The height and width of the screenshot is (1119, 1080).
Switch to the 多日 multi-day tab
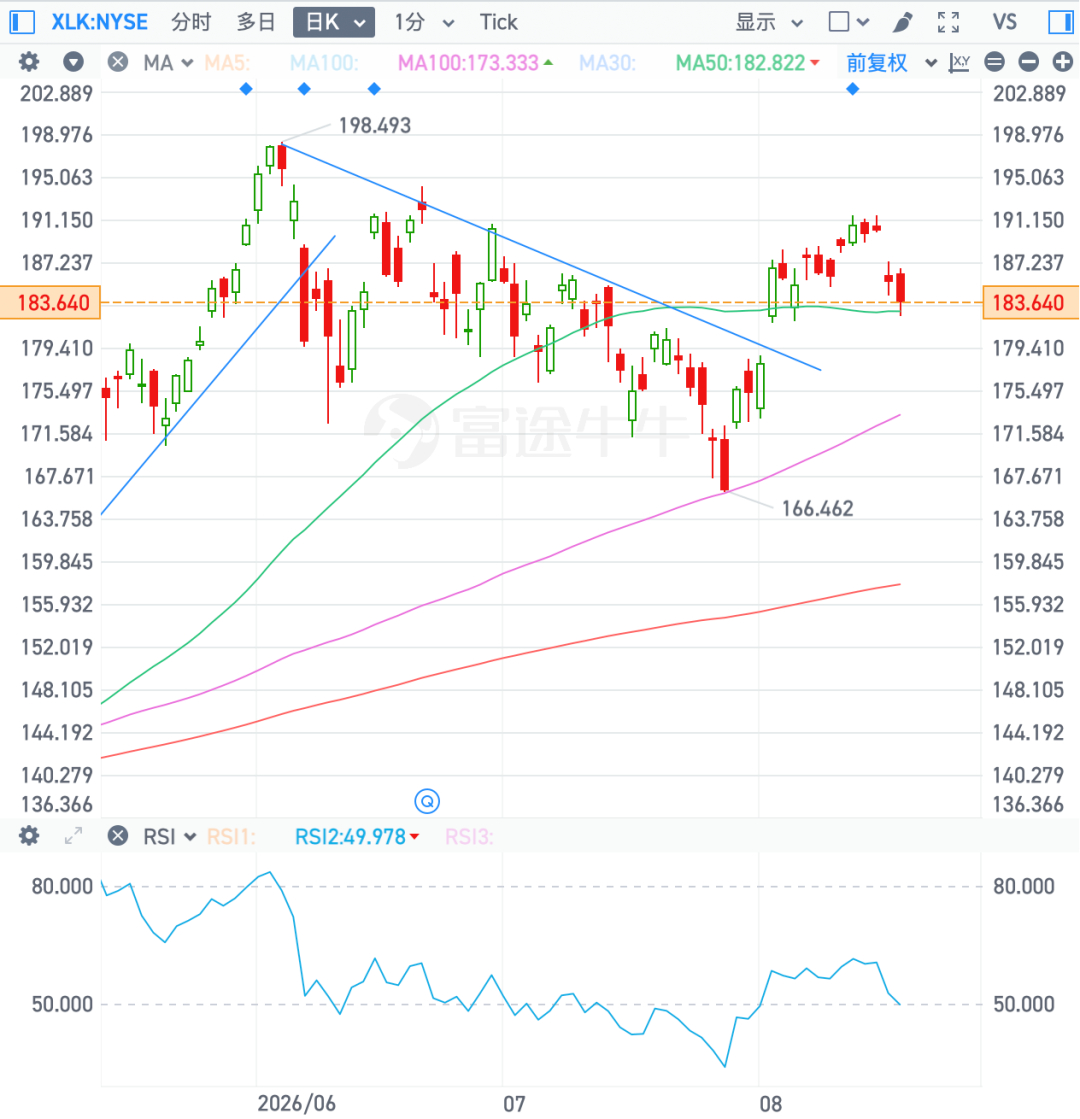[x=256, y=22]
